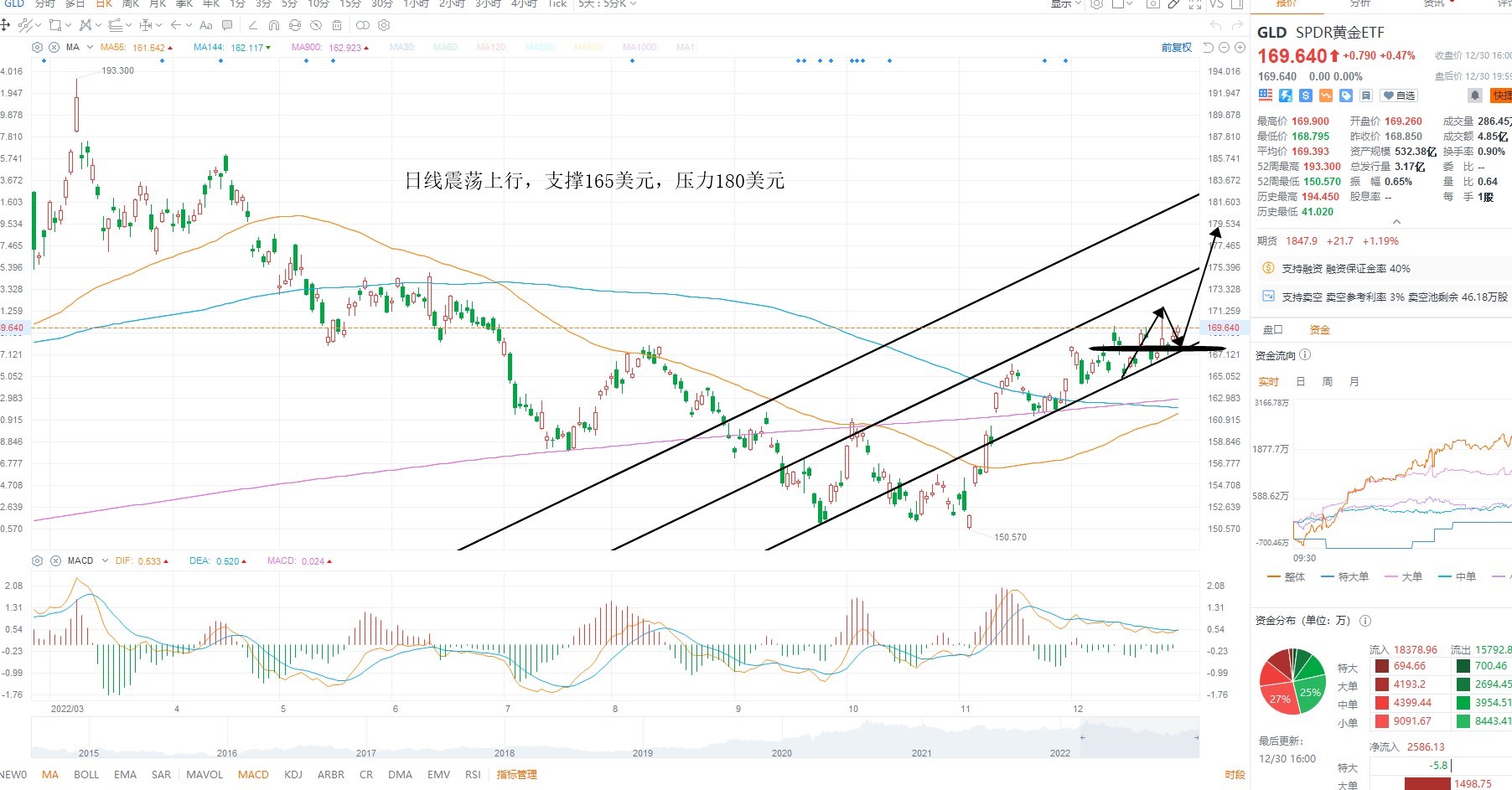Click the pencil draw icon top bar
Viewport: 1512px width, 790px height.
(x=1173, y=3)
